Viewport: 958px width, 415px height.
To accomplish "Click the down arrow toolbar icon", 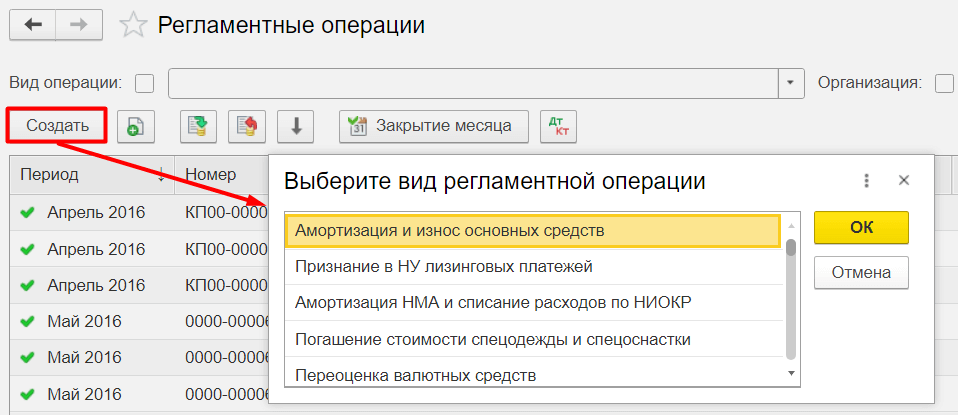I will [x=296, y=126].
